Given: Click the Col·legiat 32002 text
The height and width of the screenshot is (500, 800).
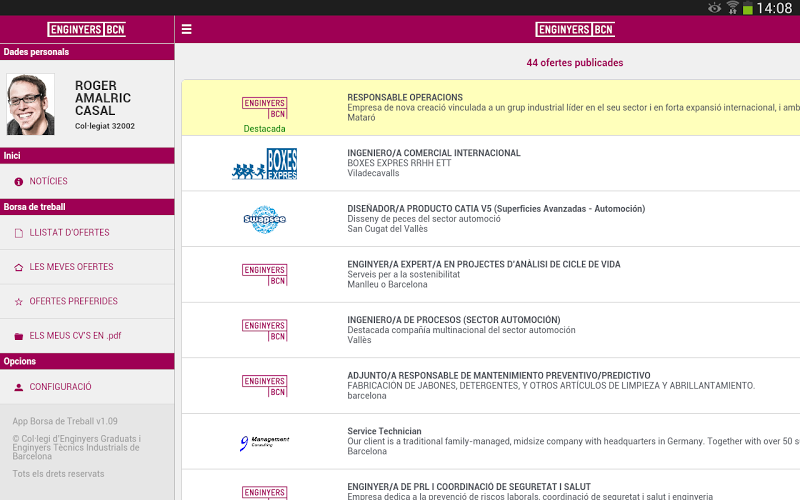Looking at the screenshot, I should pyautogui.click(x=105, y=126).
